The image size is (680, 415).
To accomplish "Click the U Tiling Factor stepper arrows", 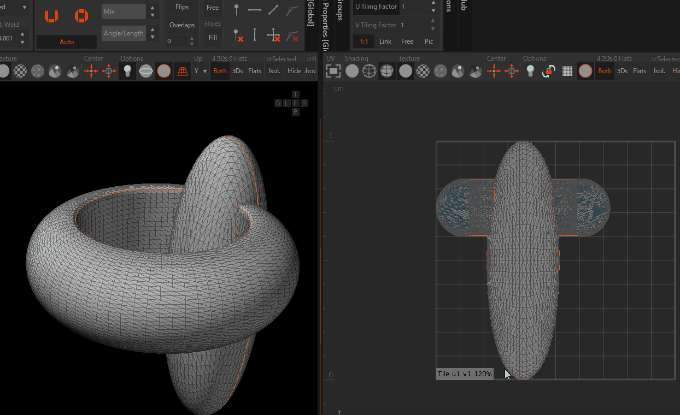I will 433,7.
